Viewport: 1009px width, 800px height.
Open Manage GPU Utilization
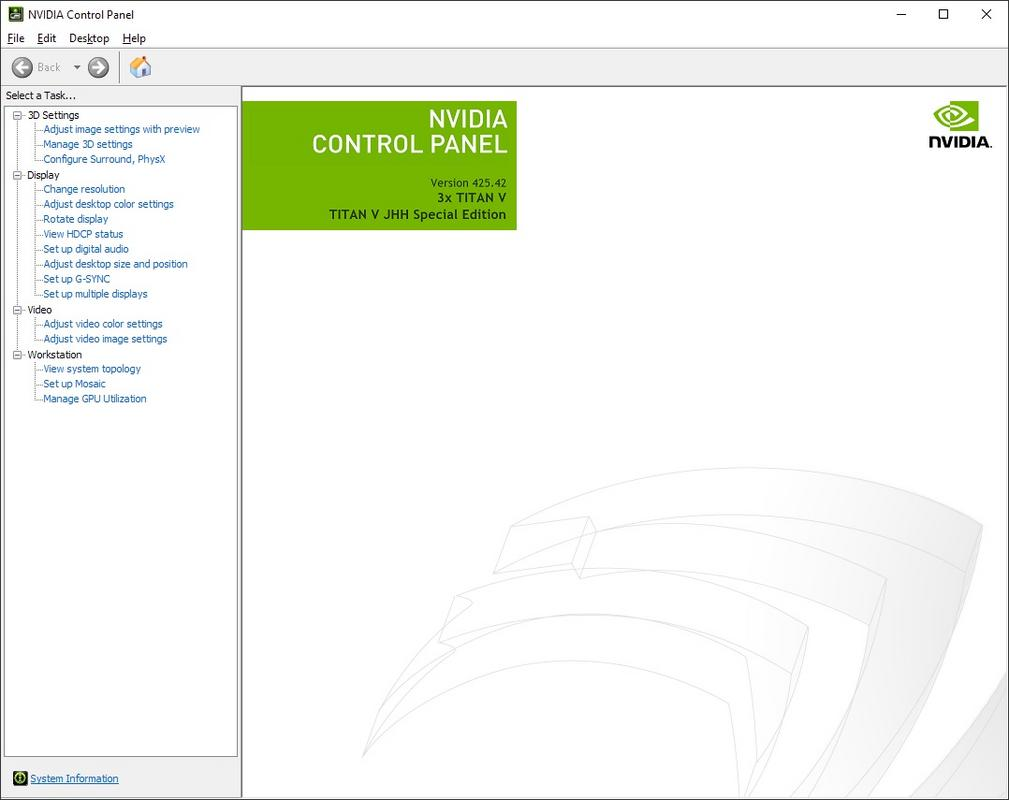(95, 399)
